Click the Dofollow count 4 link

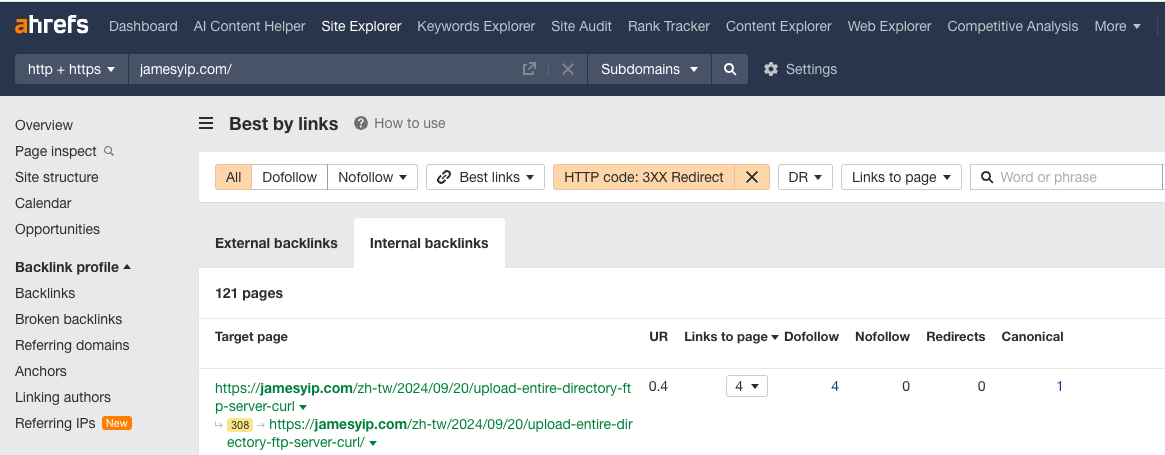coord(834,386)
